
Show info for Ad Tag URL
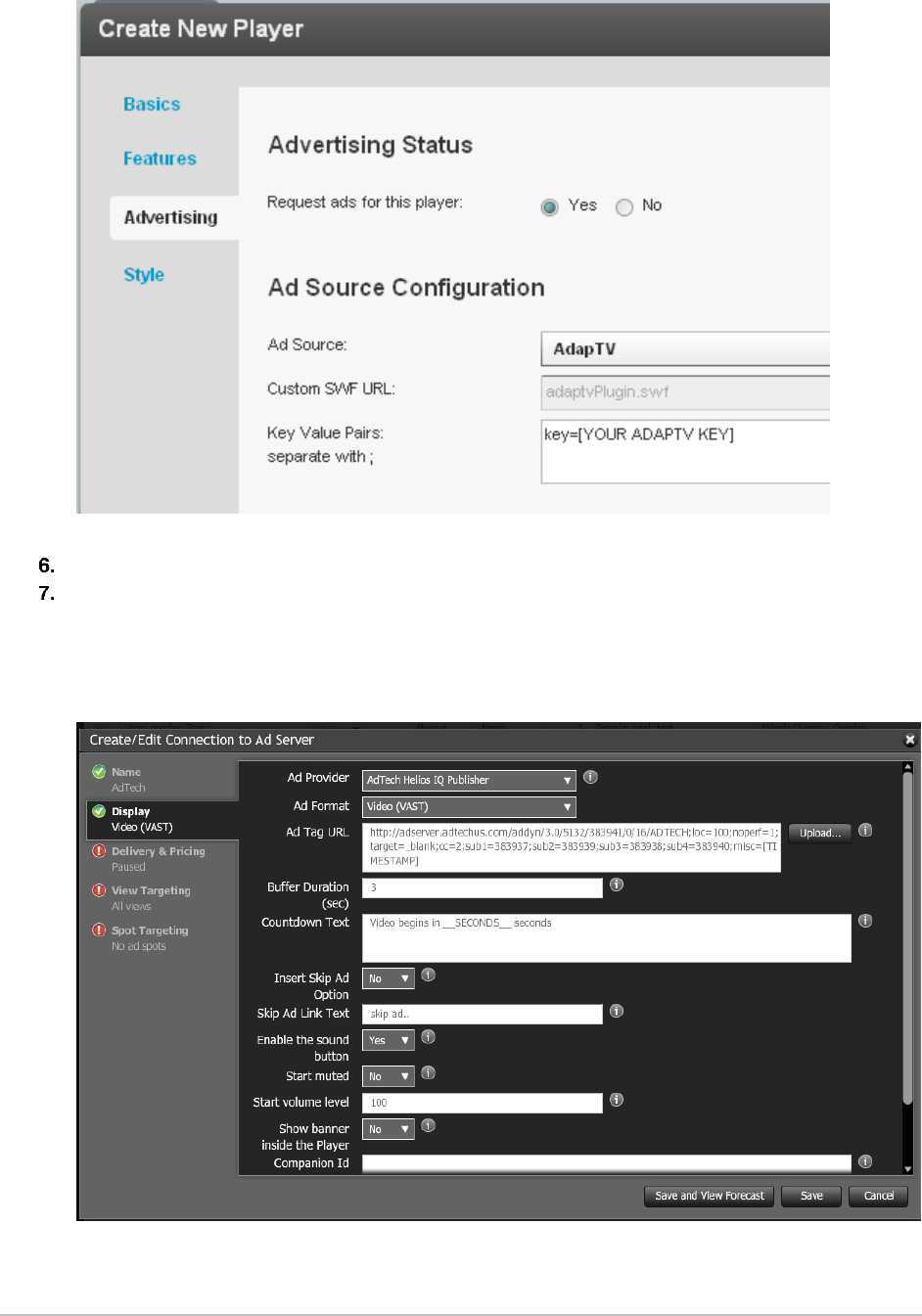(x=865, y=830)
